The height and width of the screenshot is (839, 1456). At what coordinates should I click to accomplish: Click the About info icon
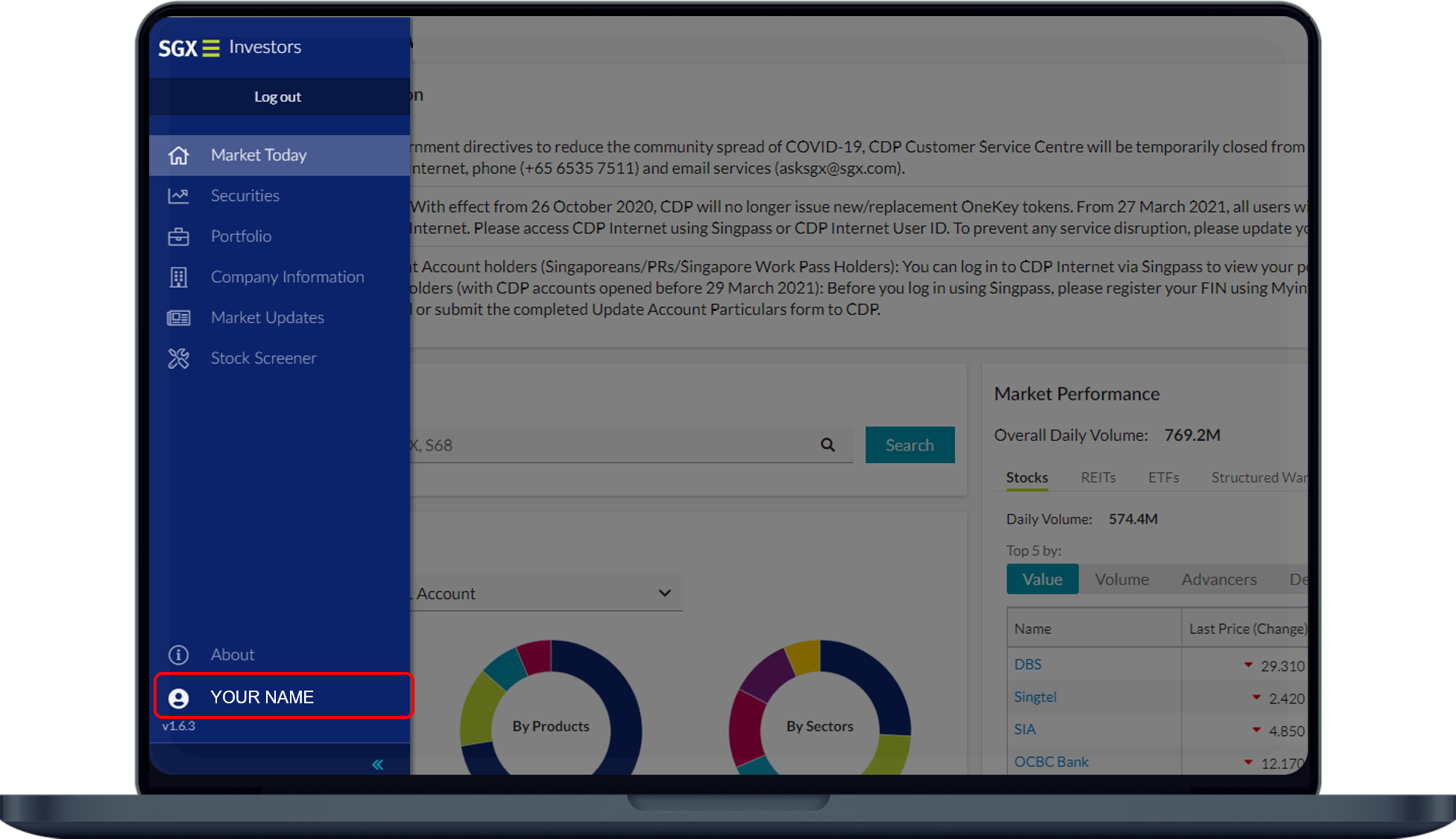click(179, 654)
